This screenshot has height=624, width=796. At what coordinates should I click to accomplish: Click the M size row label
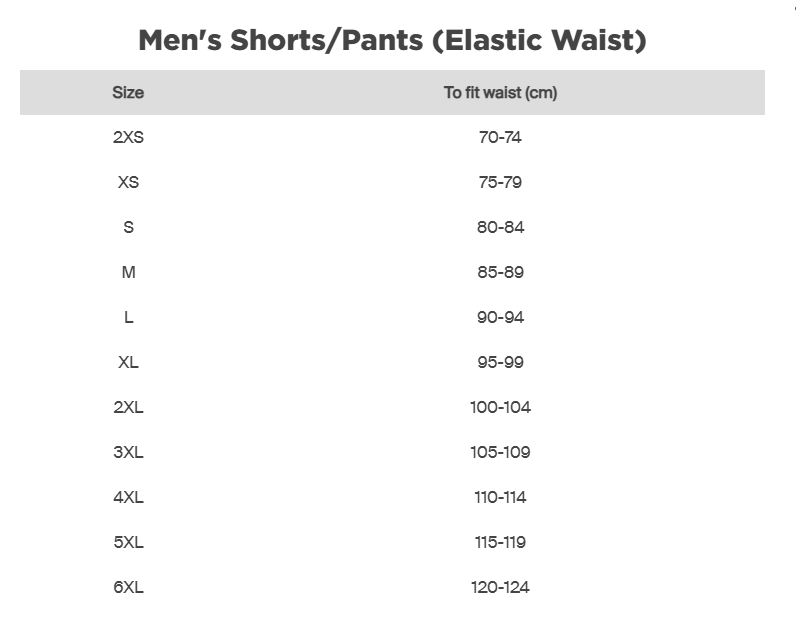pos(128,272)
